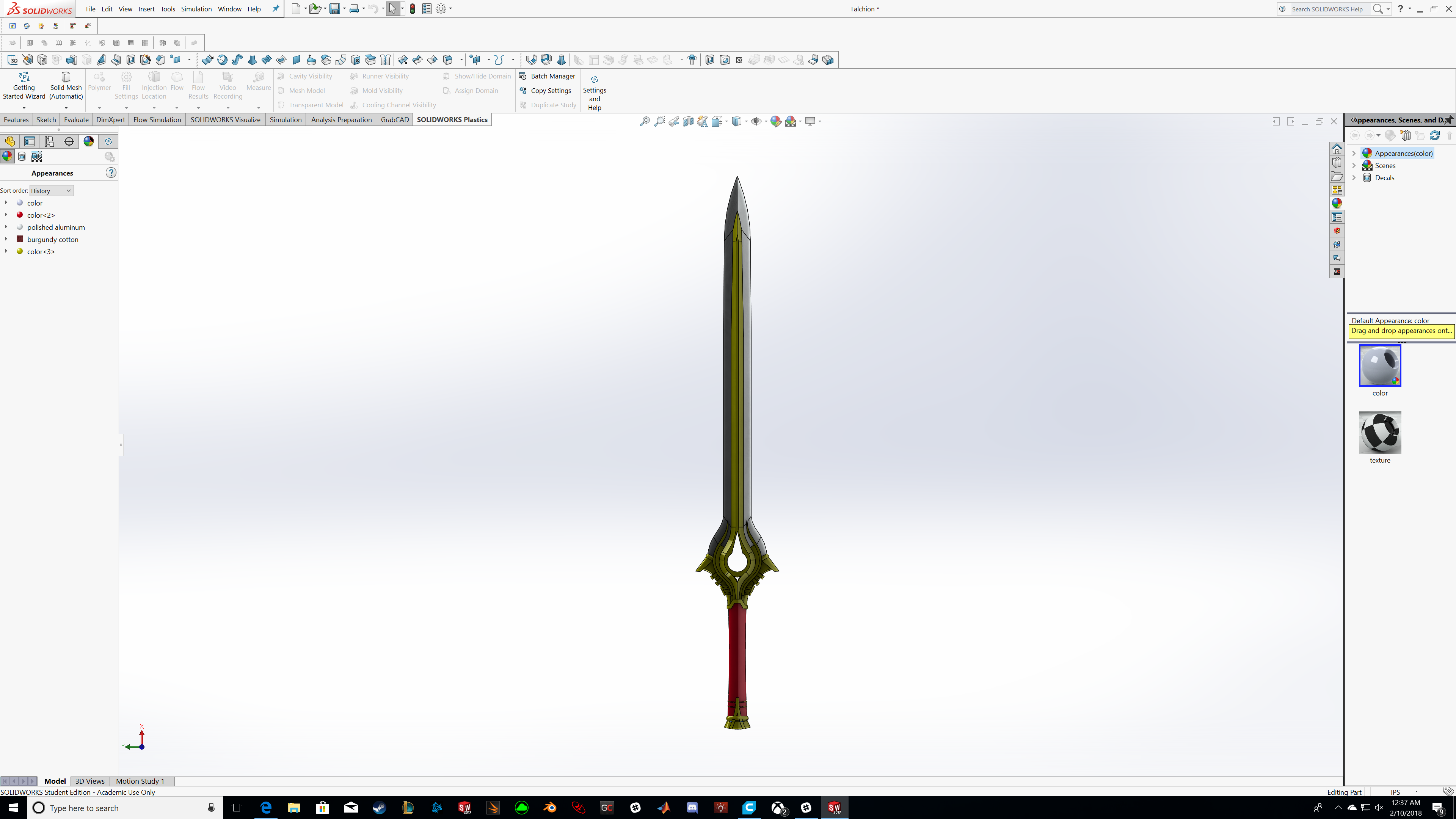Select the red color<2> swatch ball
Screen dimensions: 1456x819
pos(20,215)
